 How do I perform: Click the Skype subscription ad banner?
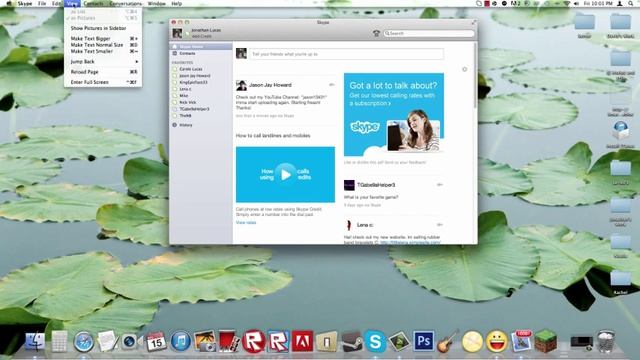click(394, 114)
